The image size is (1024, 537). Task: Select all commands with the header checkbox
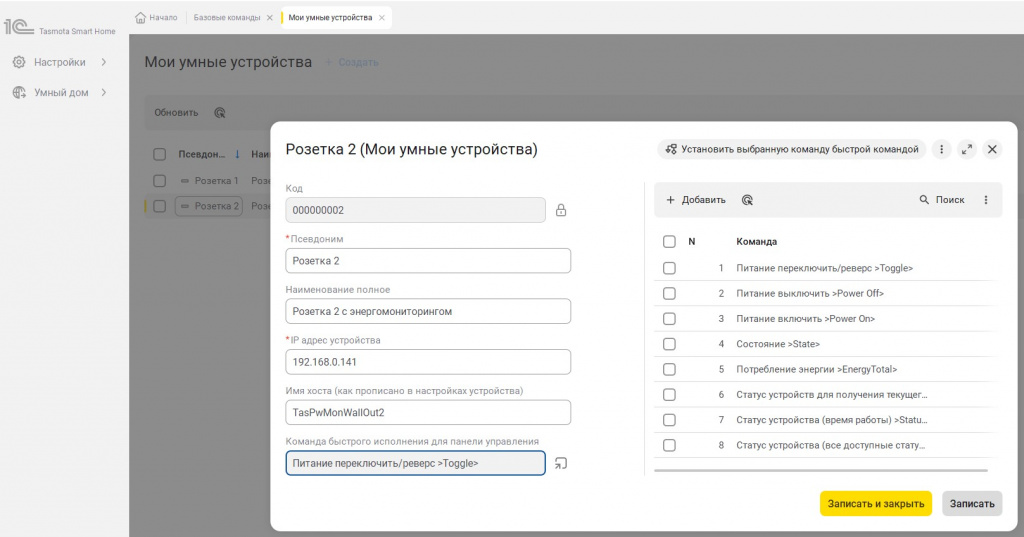[669, 241]
